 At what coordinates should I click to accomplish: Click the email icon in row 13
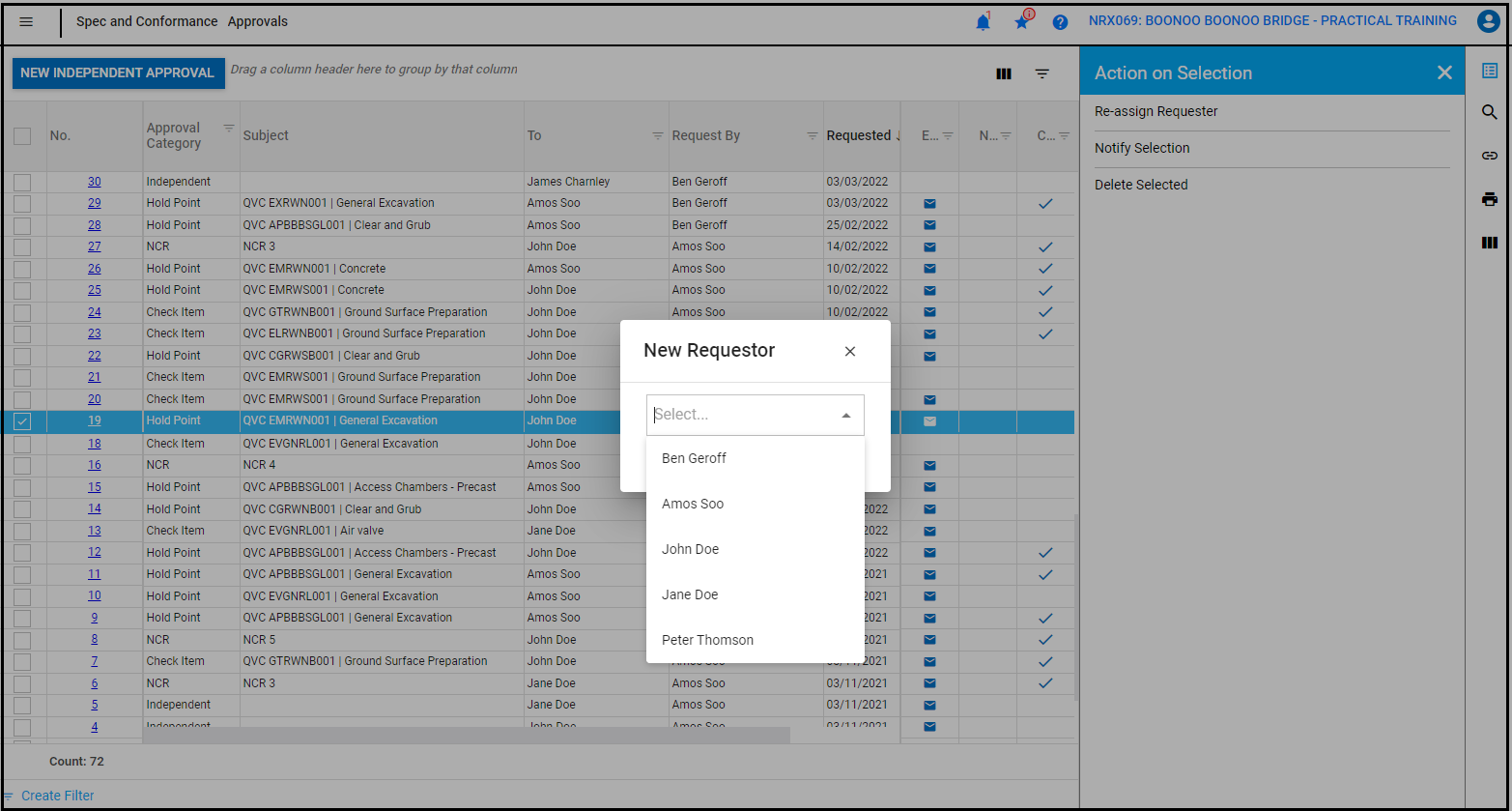click(929, 531)
